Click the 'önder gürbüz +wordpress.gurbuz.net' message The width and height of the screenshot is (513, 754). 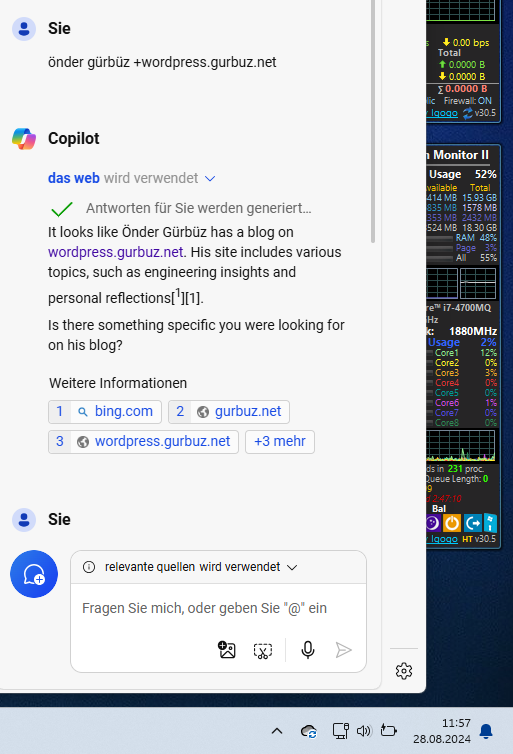(x=162, y=62)
